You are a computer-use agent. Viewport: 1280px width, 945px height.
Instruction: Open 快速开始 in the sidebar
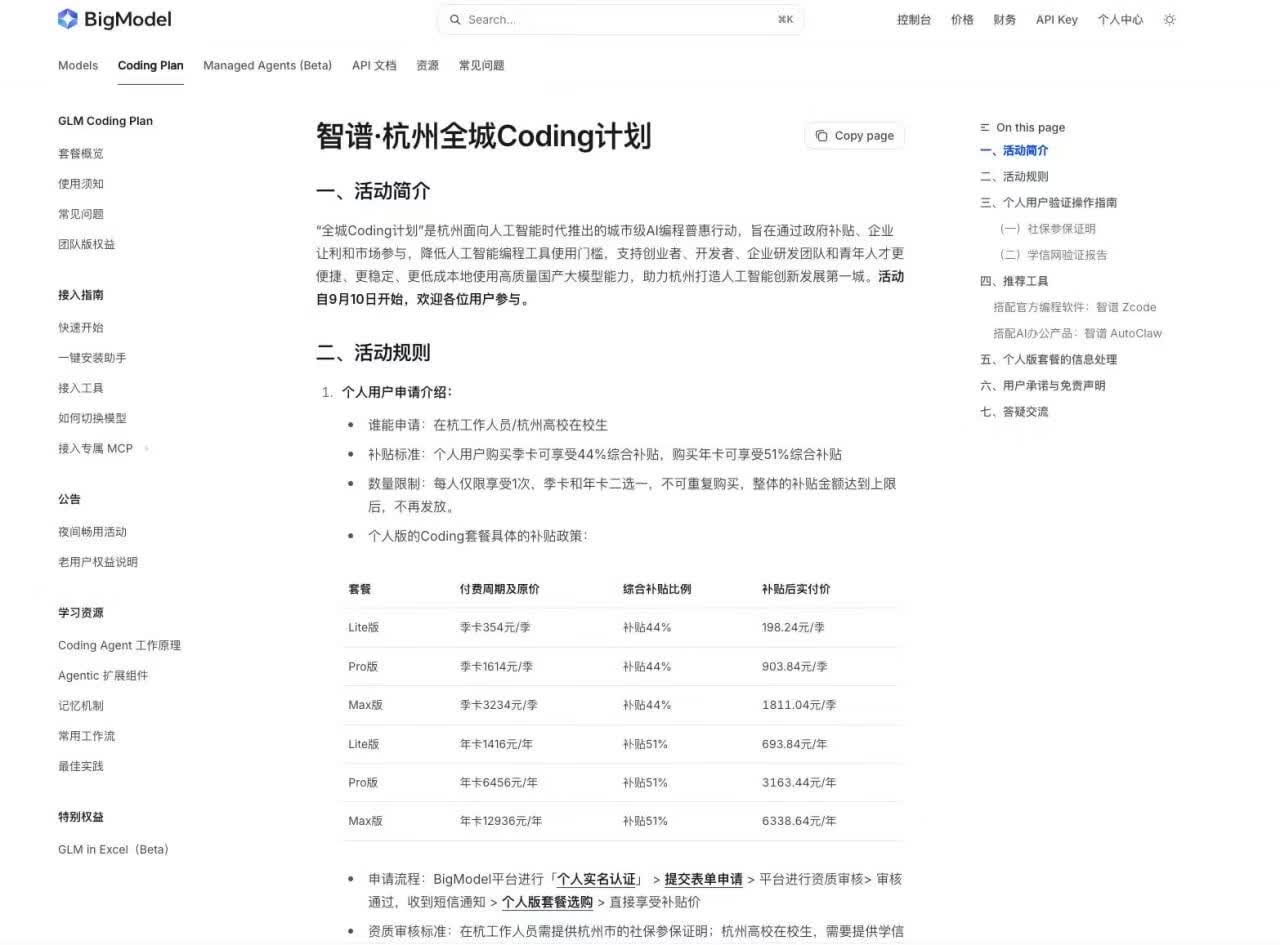(x=81, y=327)
